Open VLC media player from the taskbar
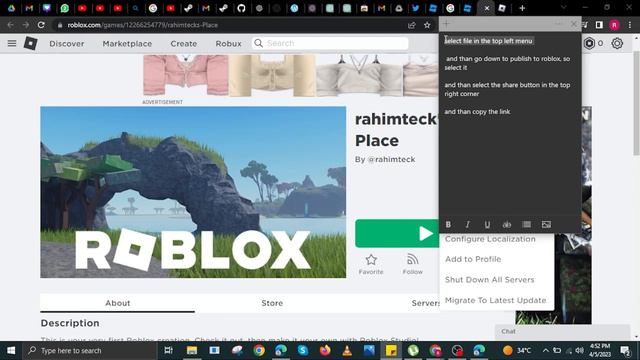 (347, 351)
